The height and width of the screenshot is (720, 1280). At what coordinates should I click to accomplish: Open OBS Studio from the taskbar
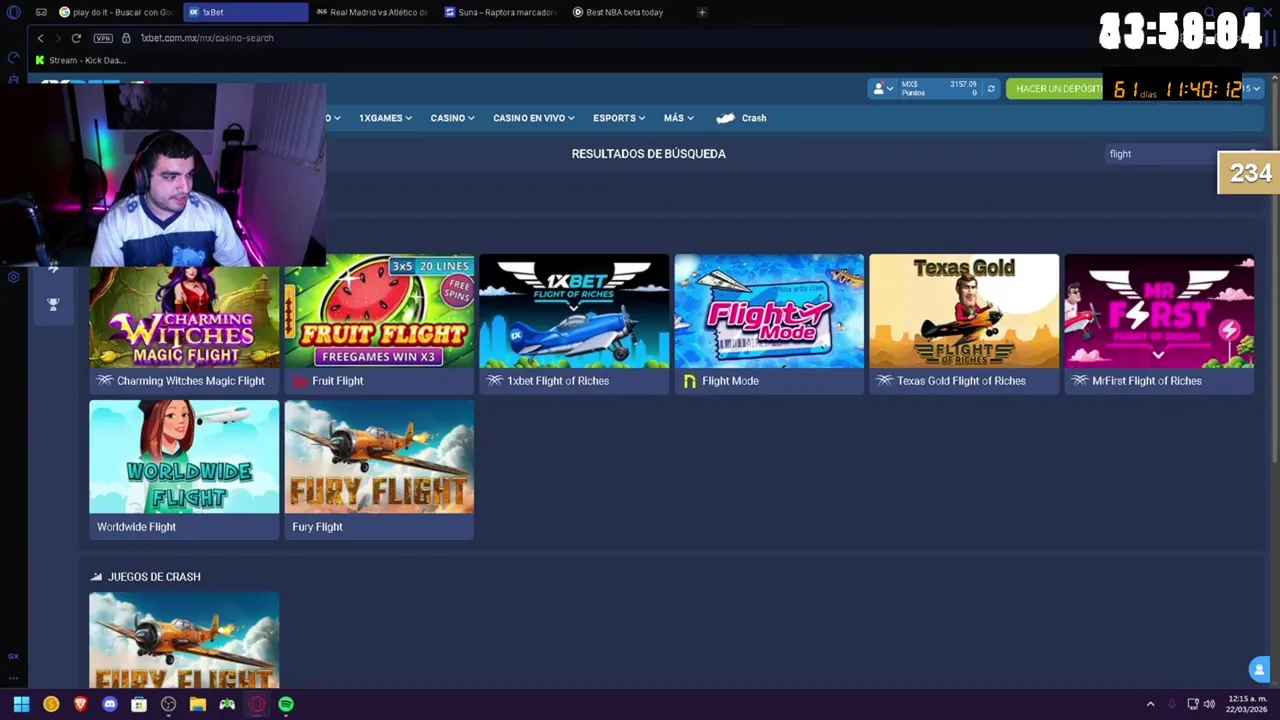click(x=169, y=704)
